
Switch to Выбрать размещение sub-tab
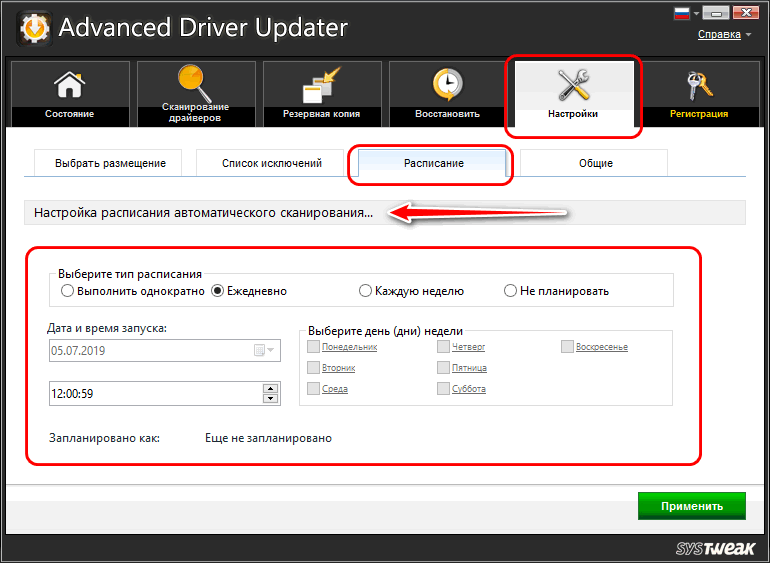[110, 163]
